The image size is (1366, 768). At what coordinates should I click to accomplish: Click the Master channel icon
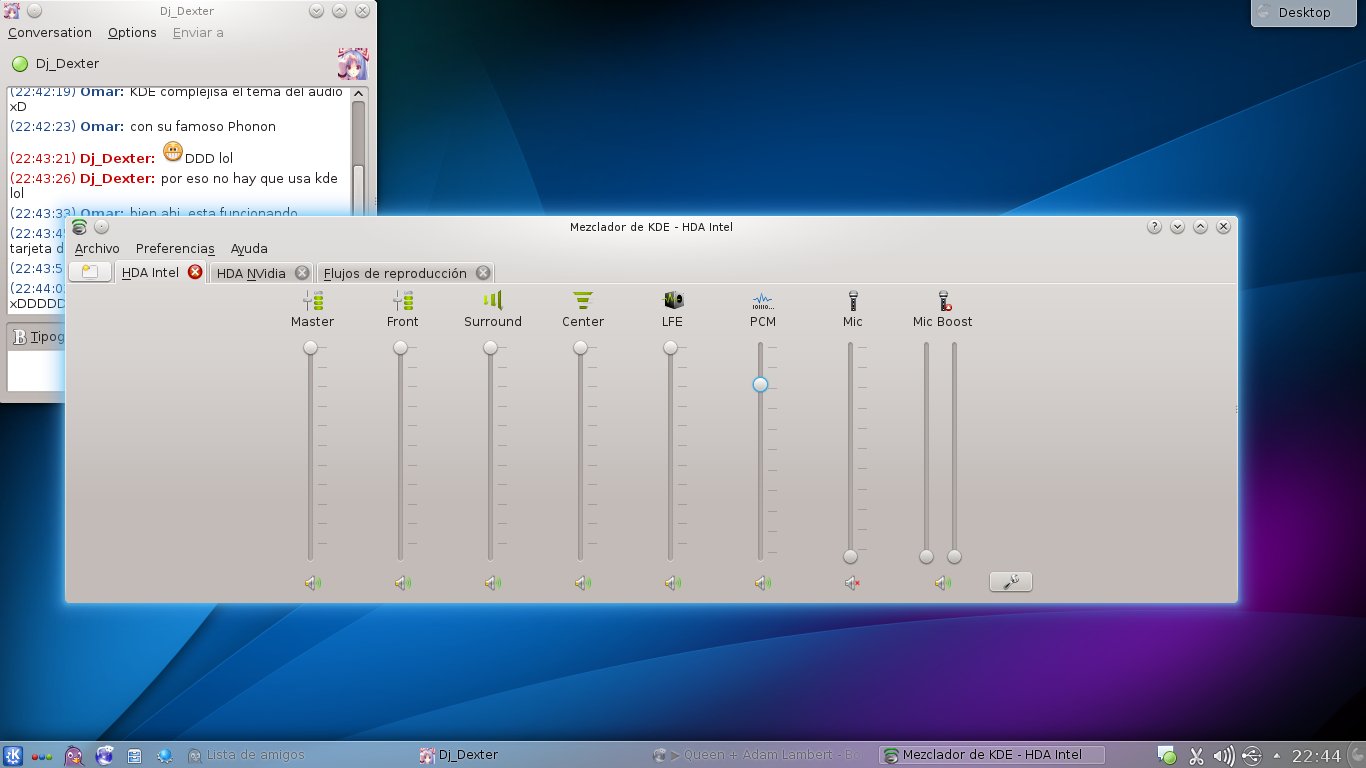click(x=313, y=300)
